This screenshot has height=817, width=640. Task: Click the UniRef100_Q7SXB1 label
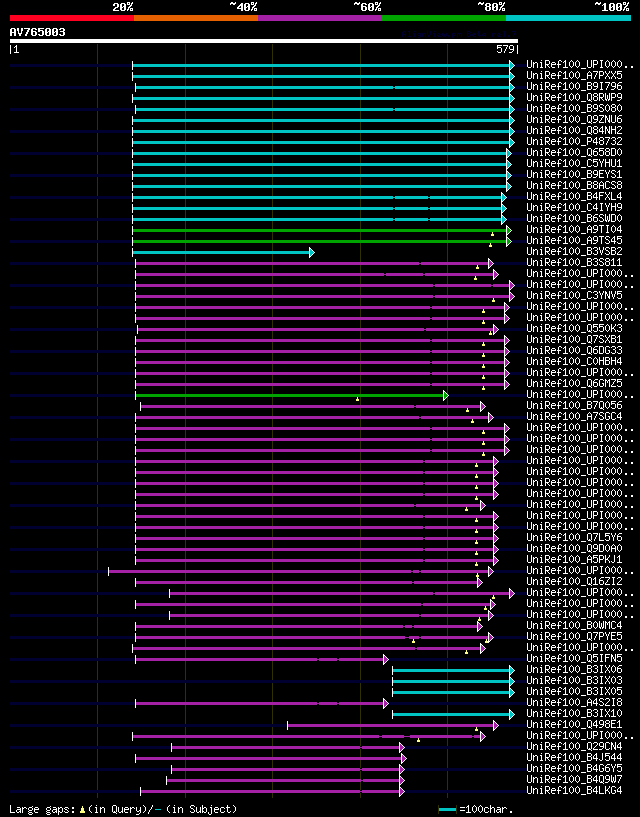(x=574, y=340)
